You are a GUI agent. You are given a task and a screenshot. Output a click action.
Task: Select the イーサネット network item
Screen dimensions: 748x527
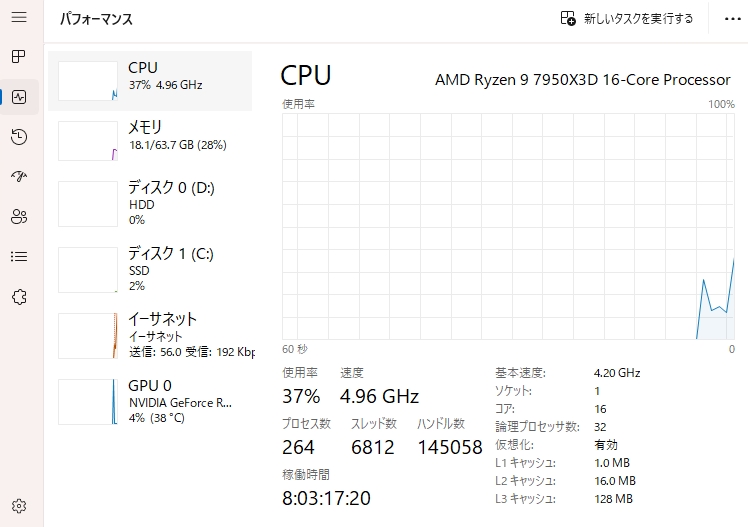pos(150,335)
